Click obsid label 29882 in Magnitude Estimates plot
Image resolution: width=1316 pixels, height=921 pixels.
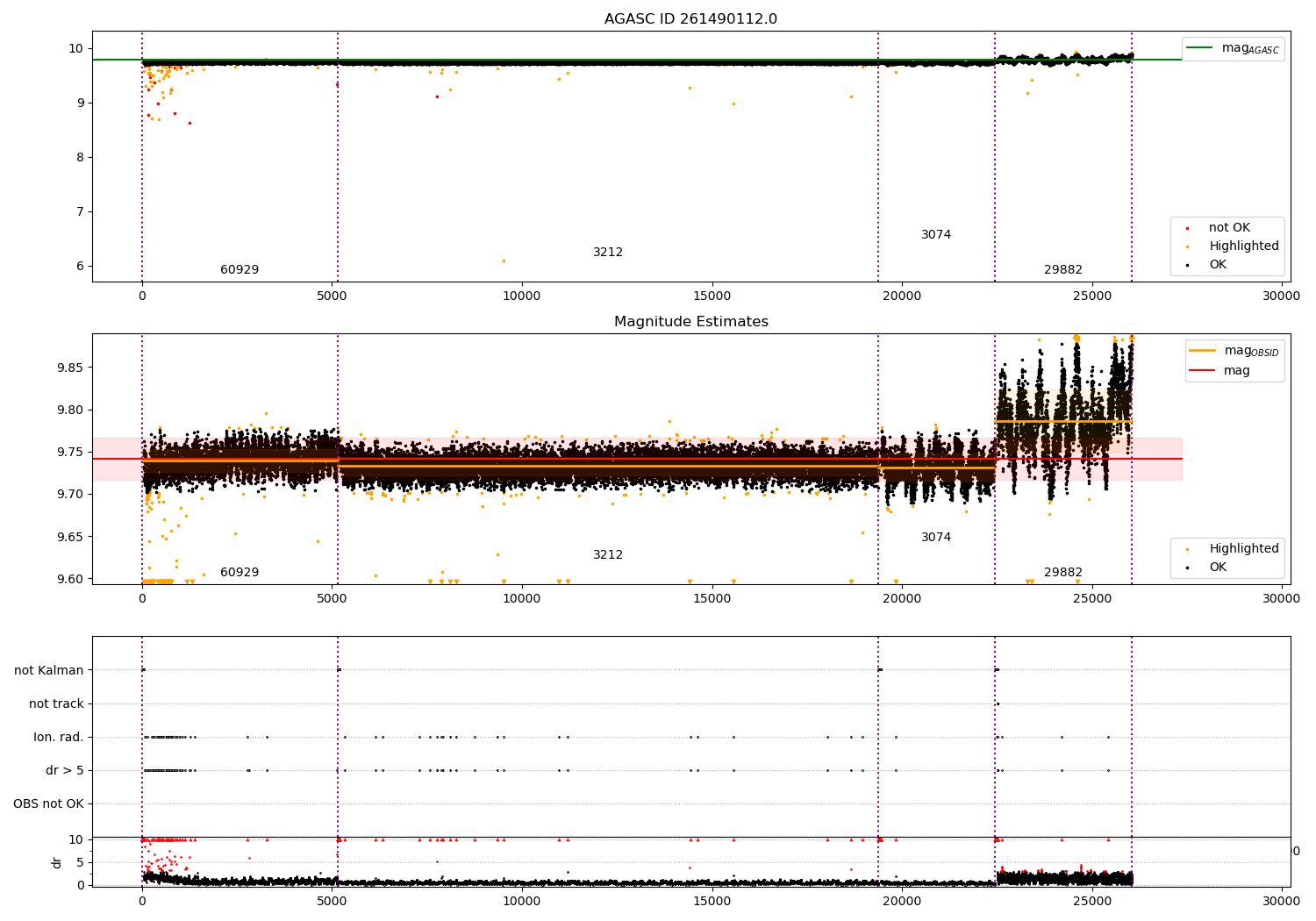point(1063,573)
